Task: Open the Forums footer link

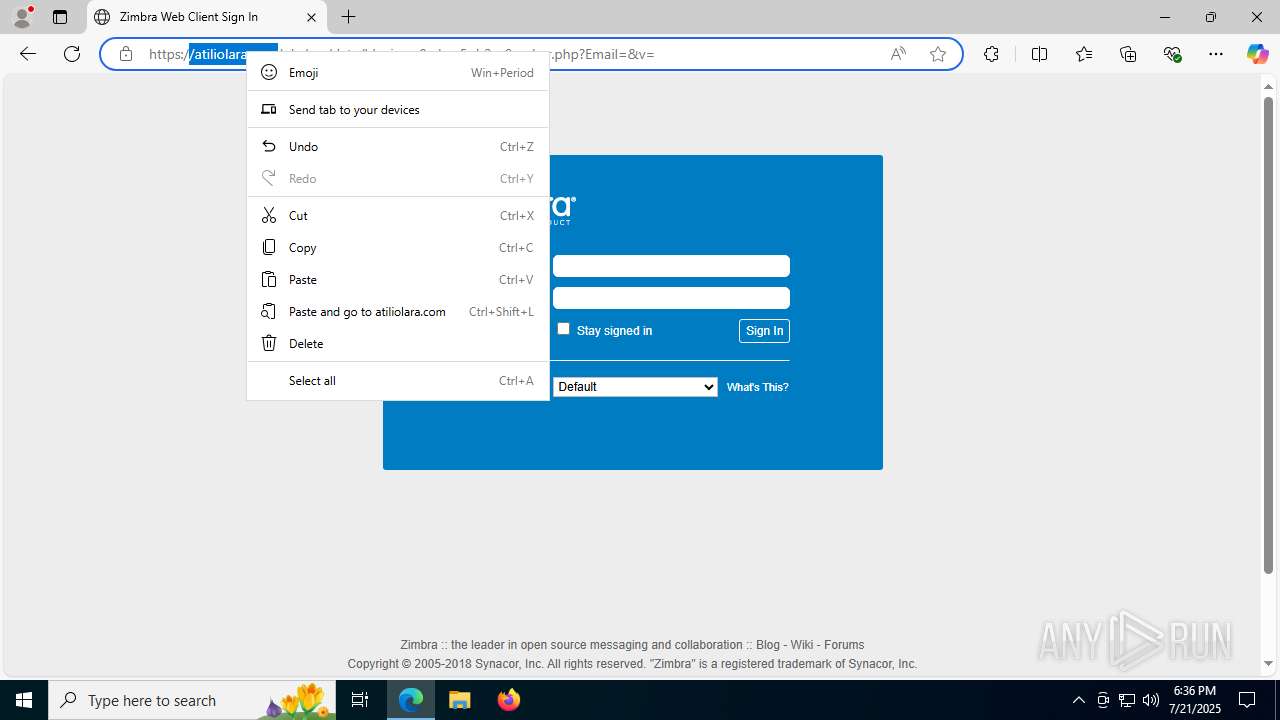Action: tap(844, 645)
